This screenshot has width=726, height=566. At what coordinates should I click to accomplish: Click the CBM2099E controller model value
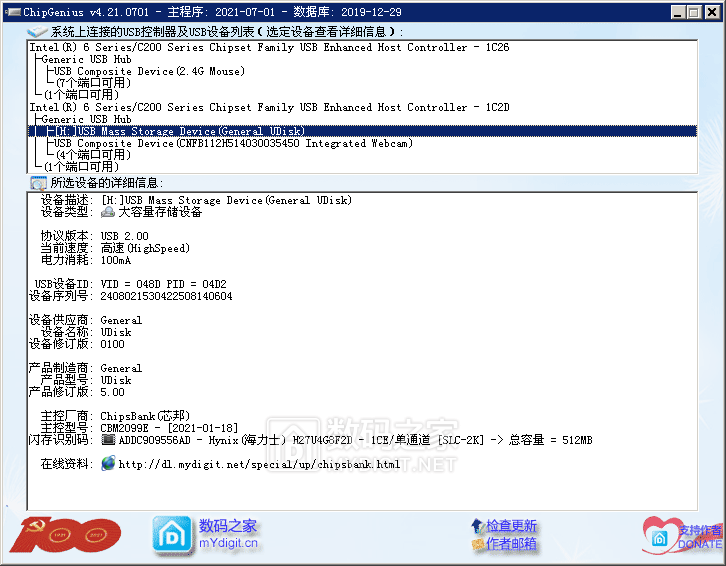[169, 428]
